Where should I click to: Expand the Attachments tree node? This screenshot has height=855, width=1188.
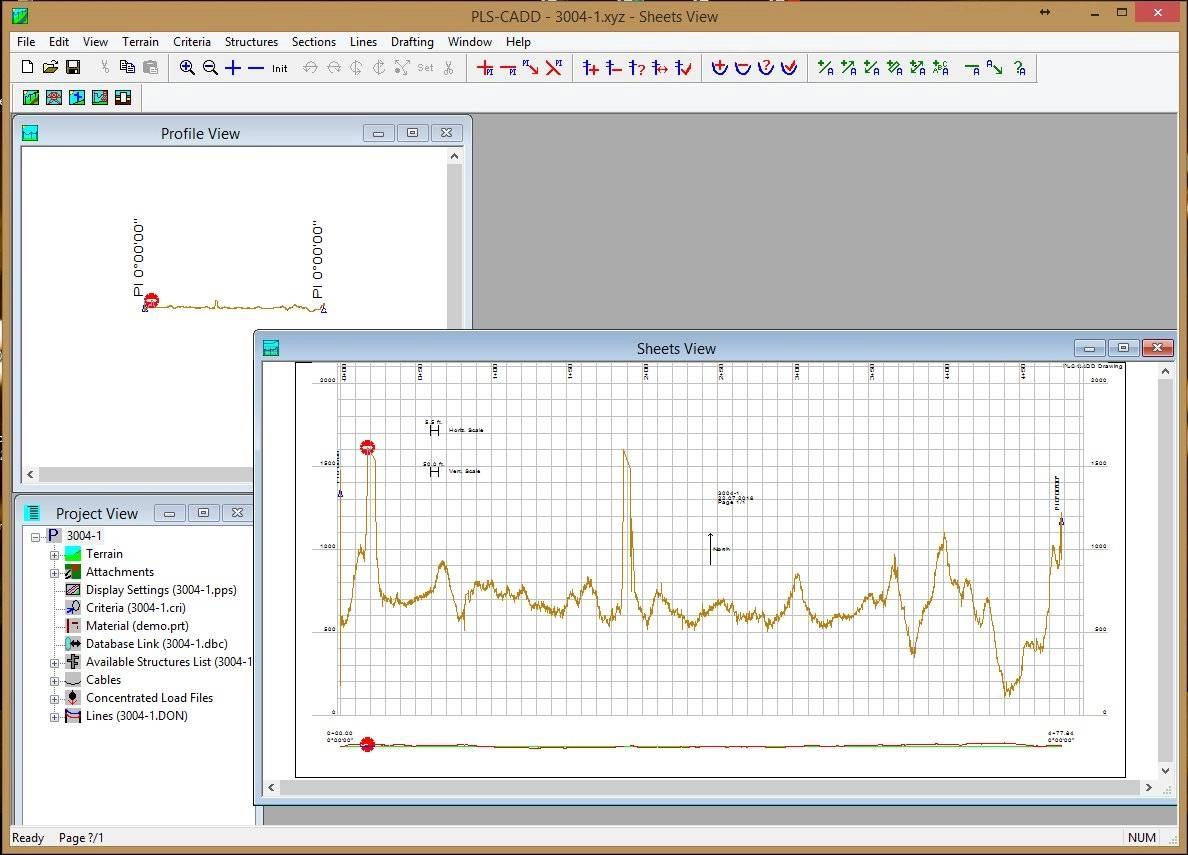pyautogui.click(x=55, y=573)
